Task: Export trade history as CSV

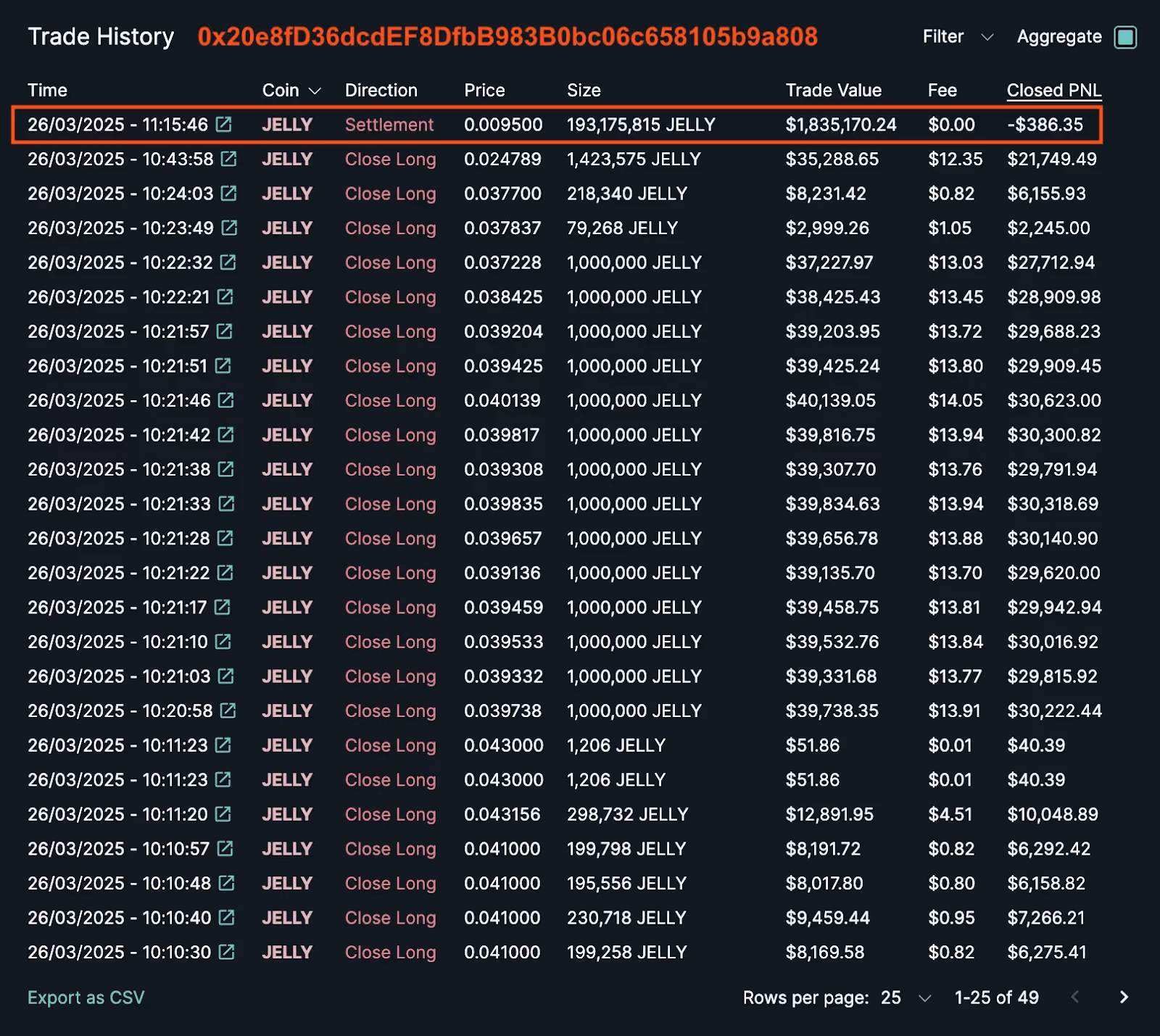Action: point(86,998)
